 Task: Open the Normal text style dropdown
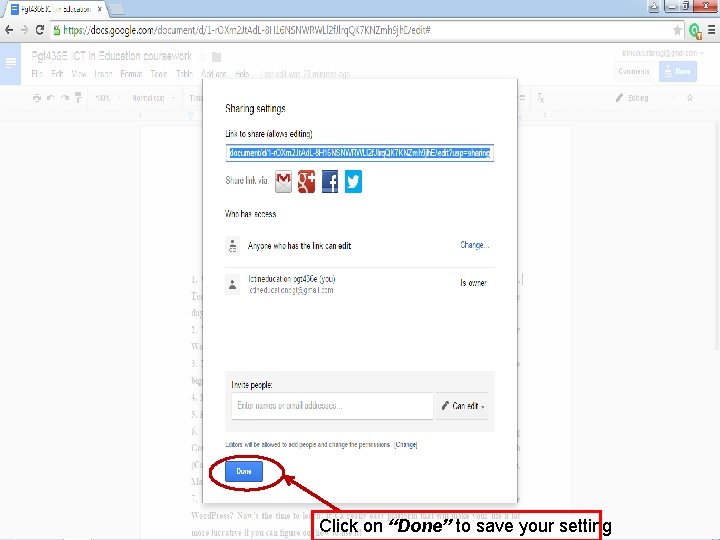pyautogui.click(x=153, y=98)
